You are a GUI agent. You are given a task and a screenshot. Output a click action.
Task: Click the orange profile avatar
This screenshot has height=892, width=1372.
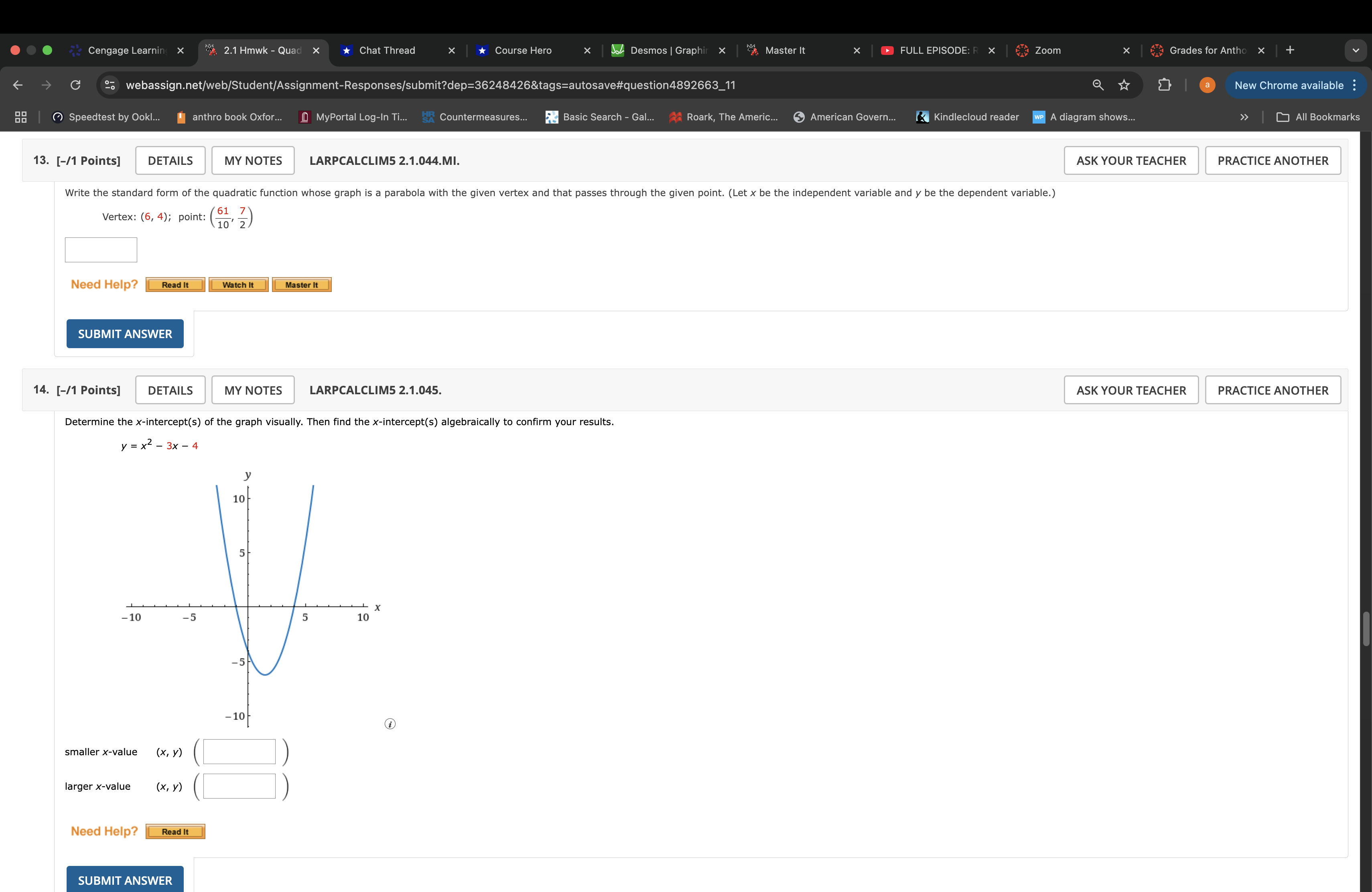pos(1207,85)
